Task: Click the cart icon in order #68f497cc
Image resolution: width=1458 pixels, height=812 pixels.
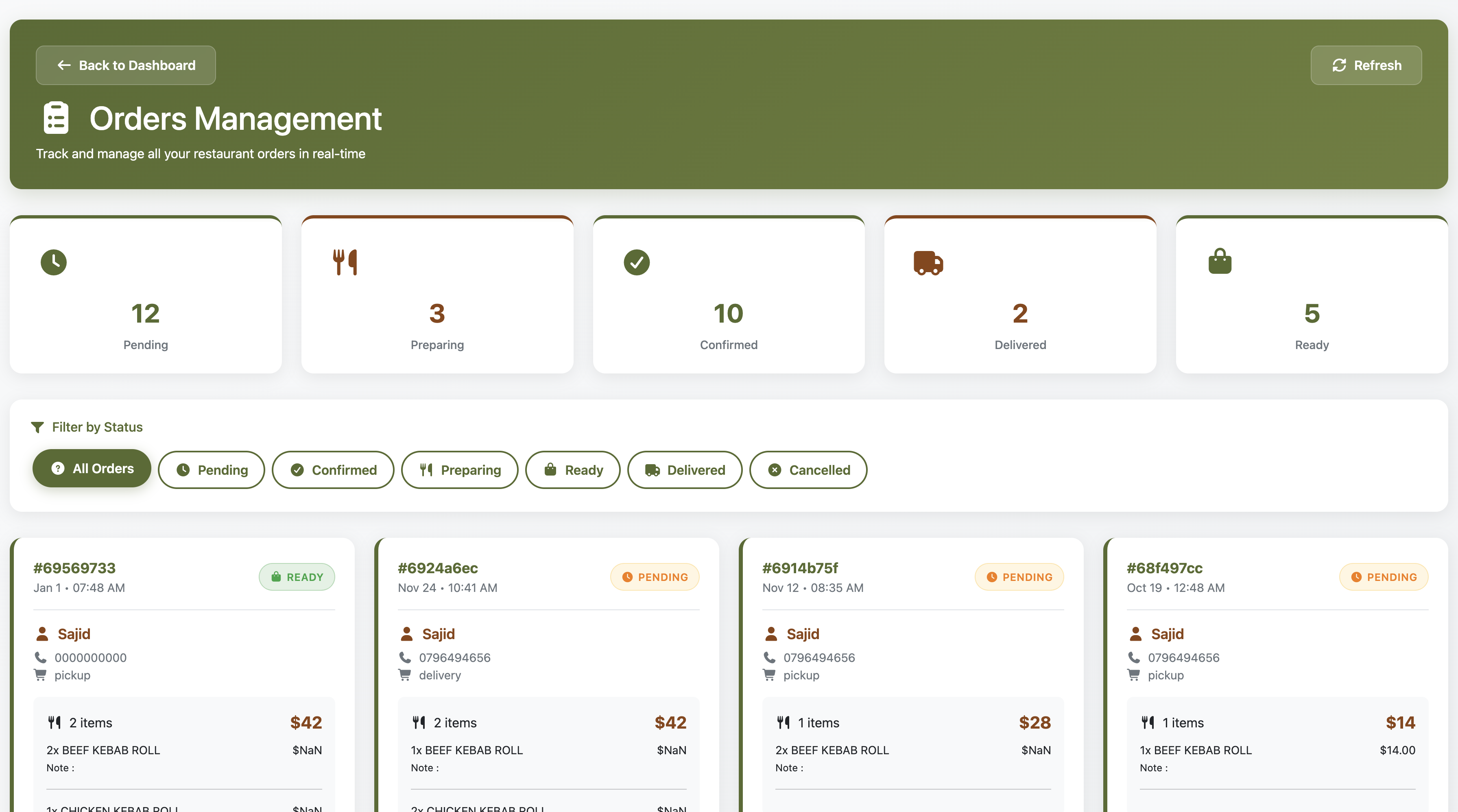Action: [1134, 675]
